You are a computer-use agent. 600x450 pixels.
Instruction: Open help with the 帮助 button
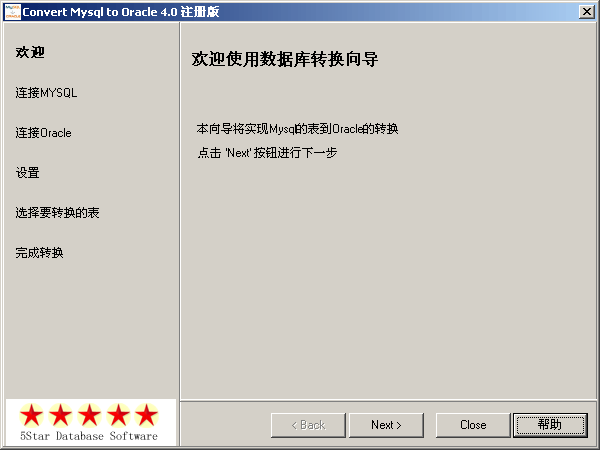[550, 425]
